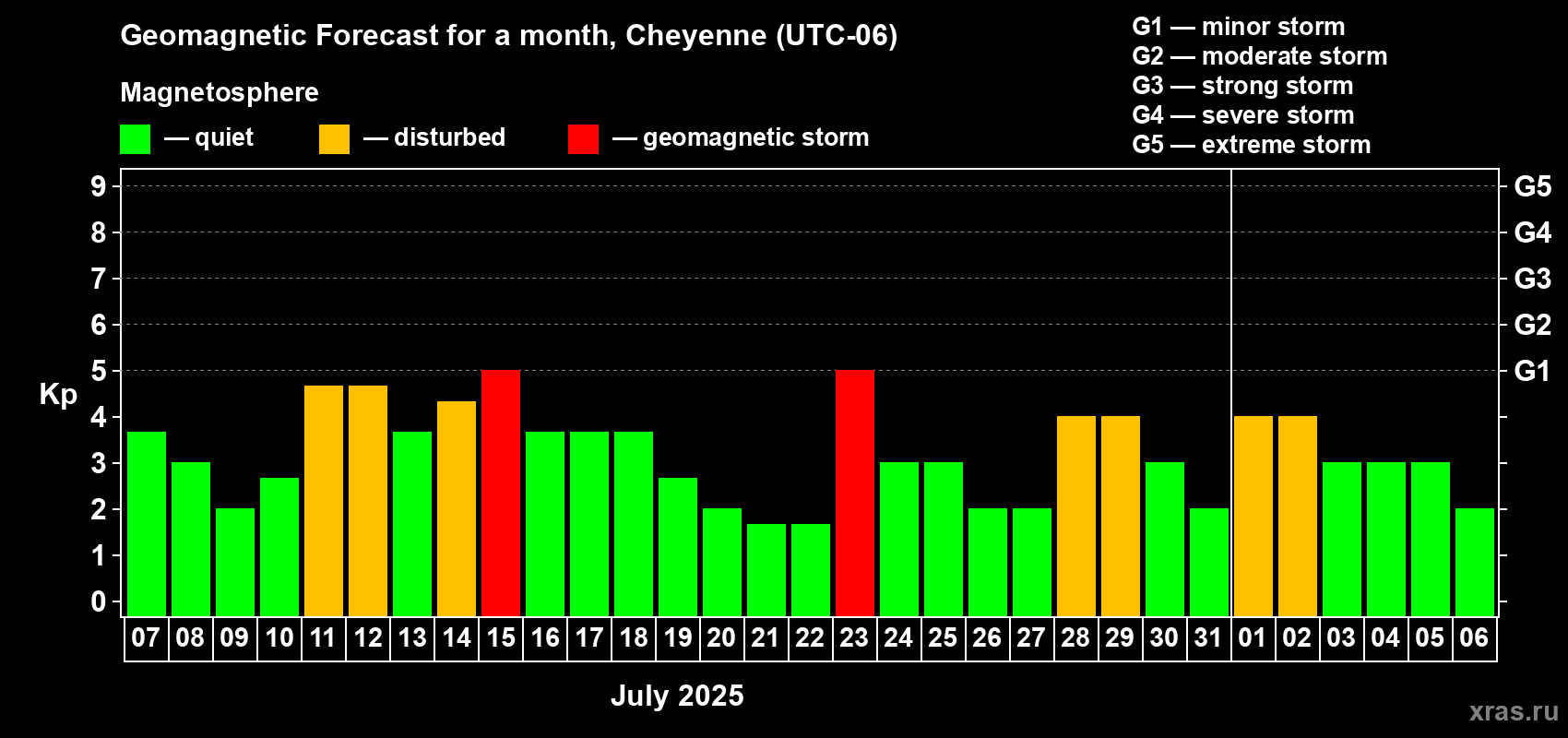
Task: Click 'G3 — strong storm' legend text
Action: point(1242,86)
